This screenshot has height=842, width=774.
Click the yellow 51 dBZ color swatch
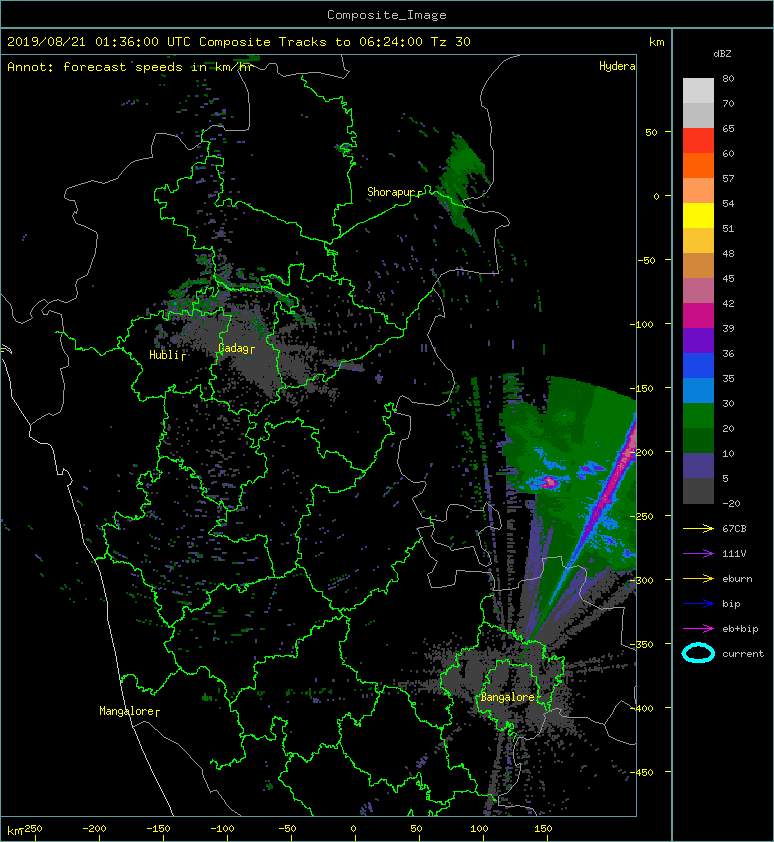coord(698,216)
